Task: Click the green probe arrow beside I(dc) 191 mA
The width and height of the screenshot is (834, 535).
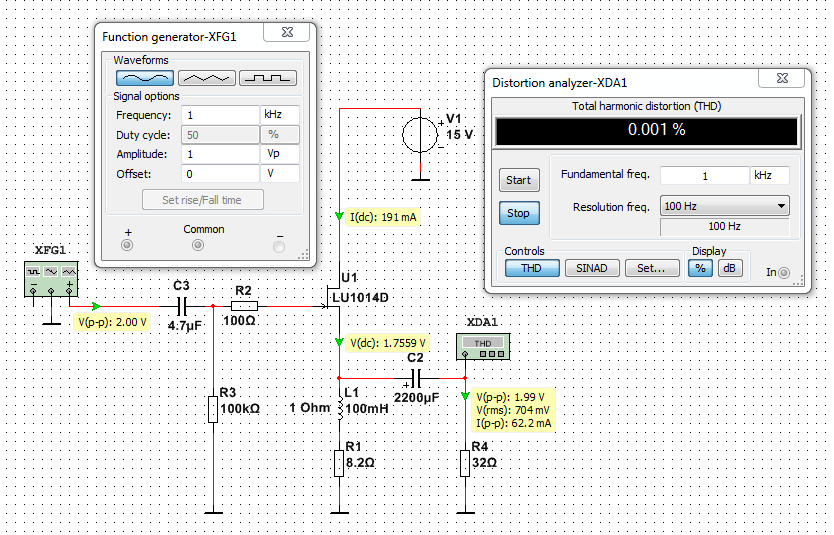Action: (x=339, y=216)
